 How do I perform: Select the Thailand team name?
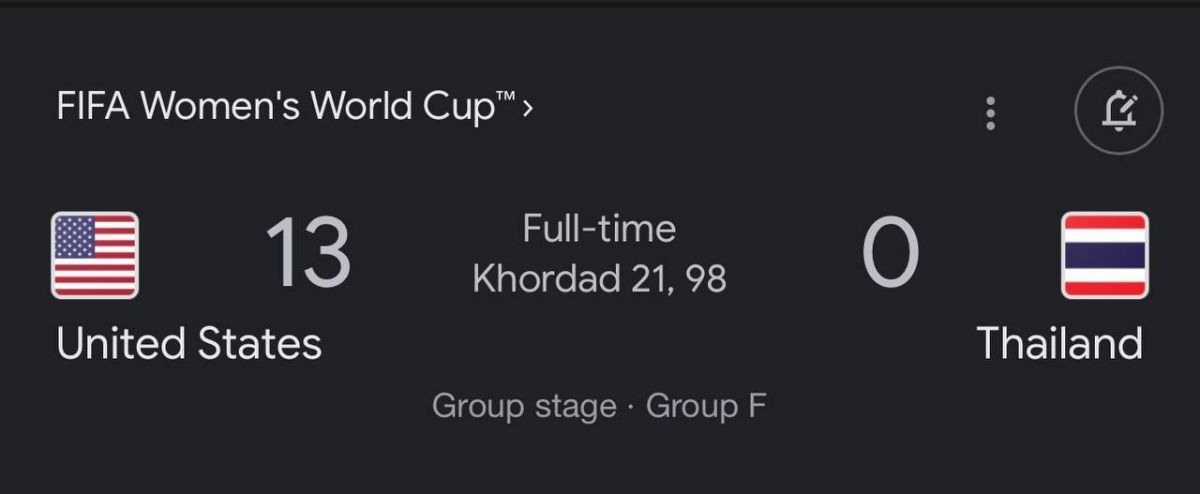pos(1059,344)
